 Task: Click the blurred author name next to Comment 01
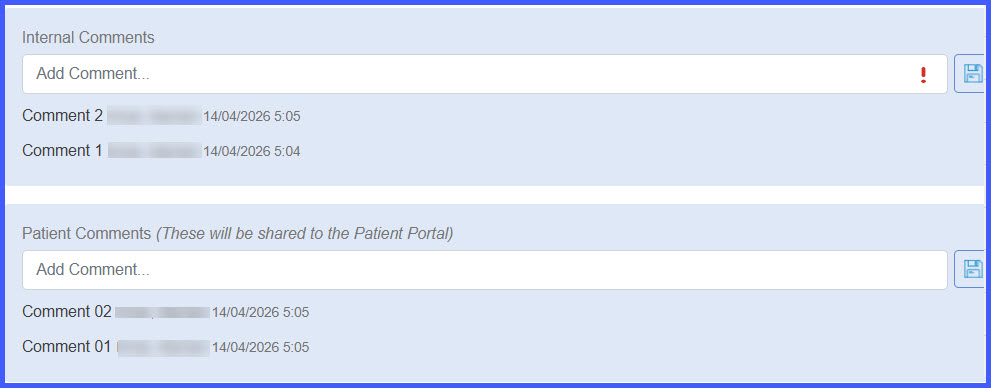[x=163, y=347]
